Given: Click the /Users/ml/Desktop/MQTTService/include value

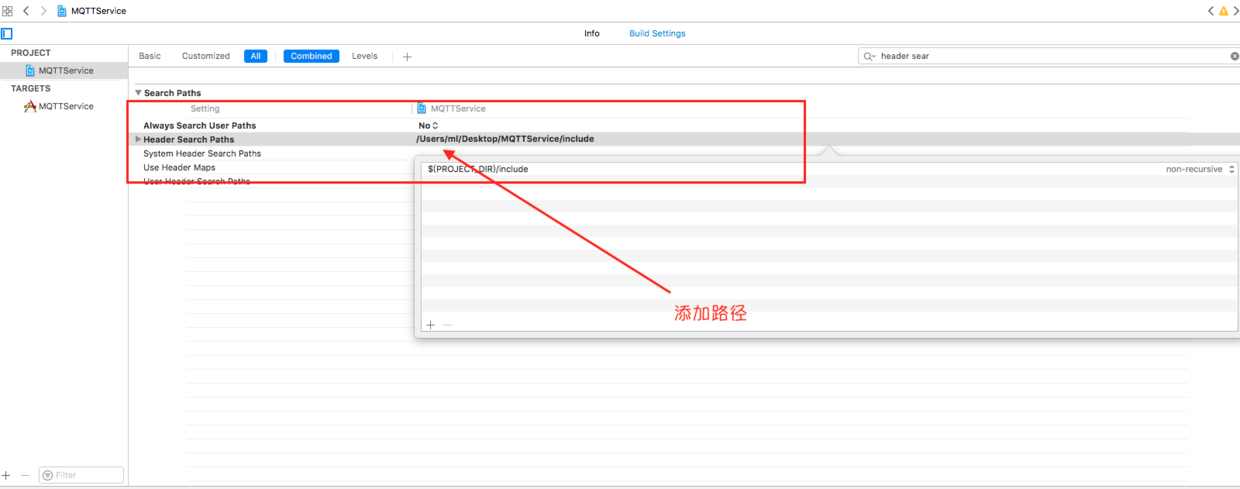Looking at the screenshot, I should pos(505,139).
